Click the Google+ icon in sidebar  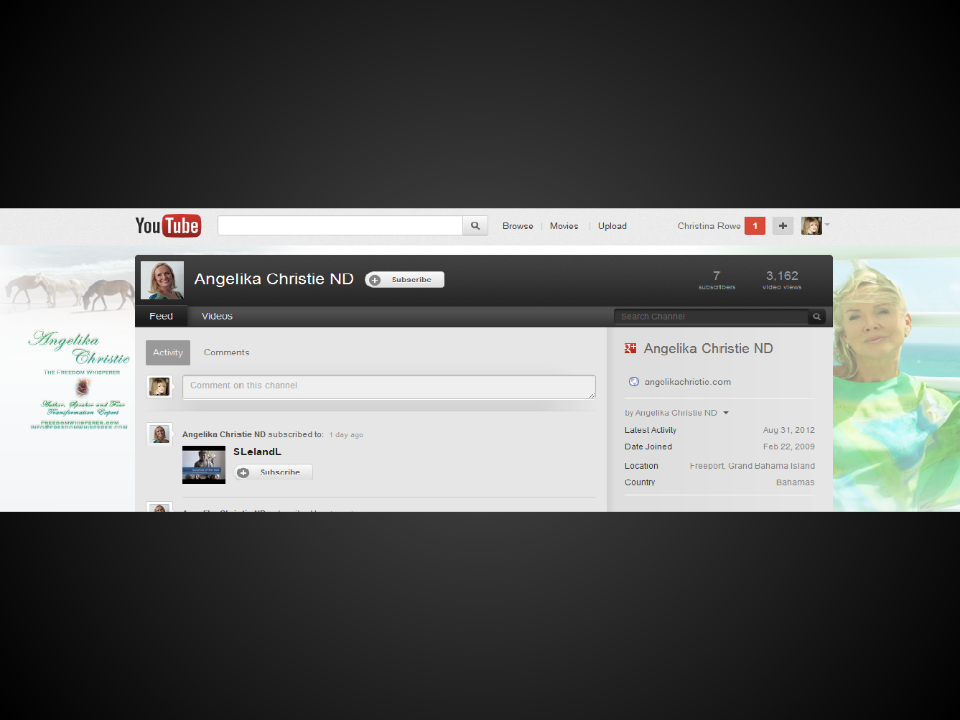point(630,348)
